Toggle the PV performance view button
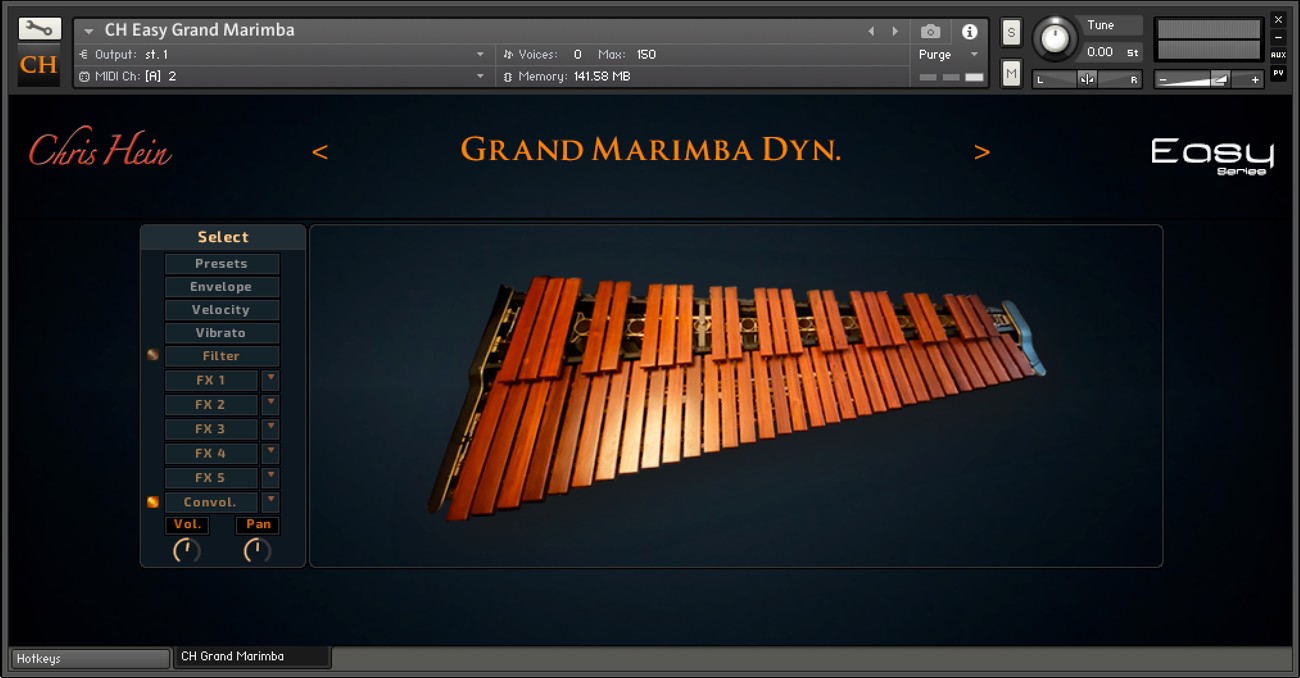Viewport: 1300px width, 678px height. pyautogui.click(x=1278, y=72)
